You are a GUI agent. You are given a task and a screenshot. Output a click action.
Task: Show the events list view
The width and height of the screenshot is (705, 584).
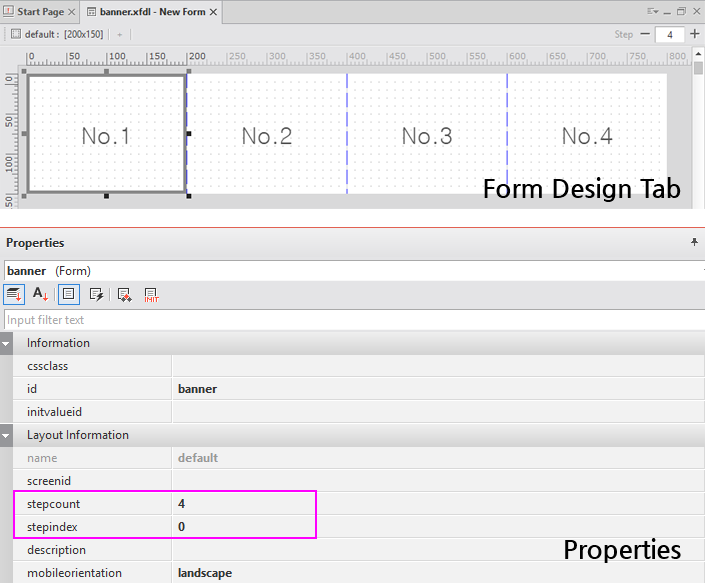pos(96,294)
